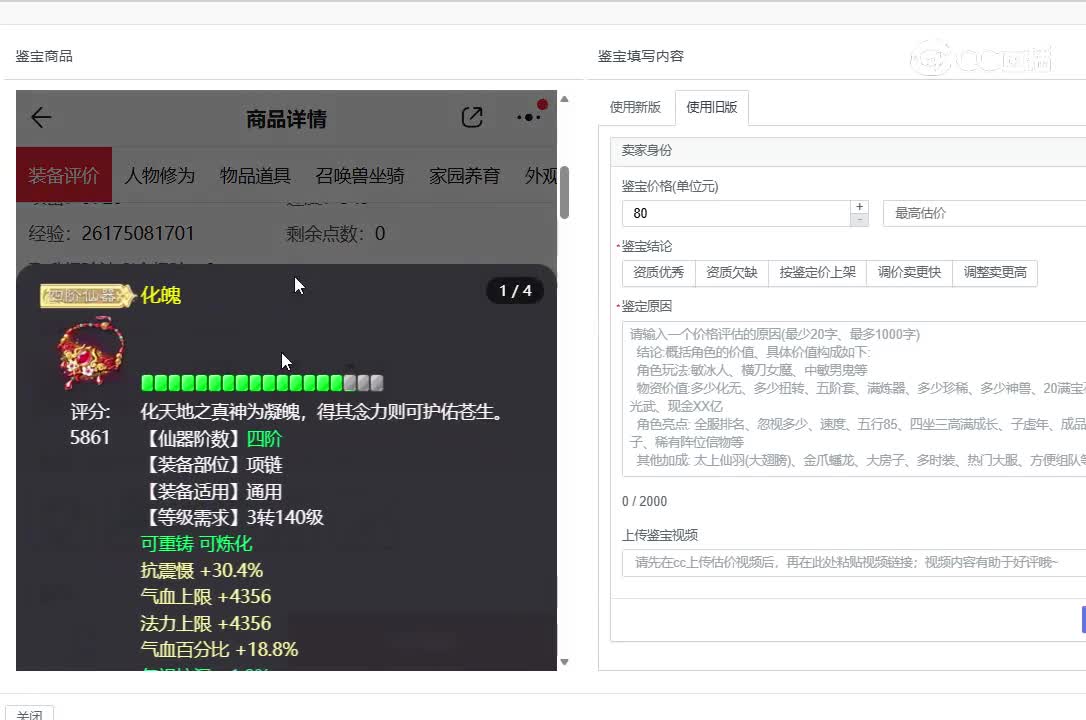This screenshot has height=720, width=1086.
Task: Click the 最高估价 input field
Action: pos(984,213)
